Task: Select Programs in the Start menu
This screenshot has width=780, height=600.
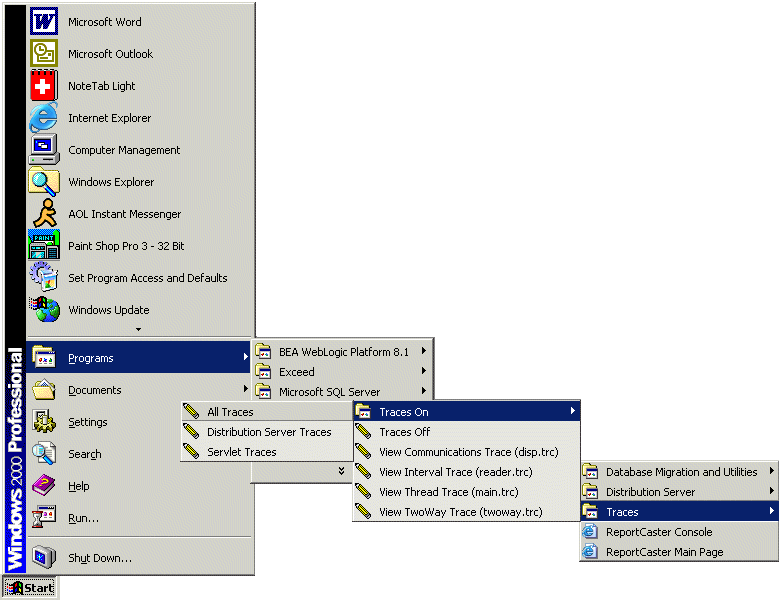Action: [x=138, y=357]
